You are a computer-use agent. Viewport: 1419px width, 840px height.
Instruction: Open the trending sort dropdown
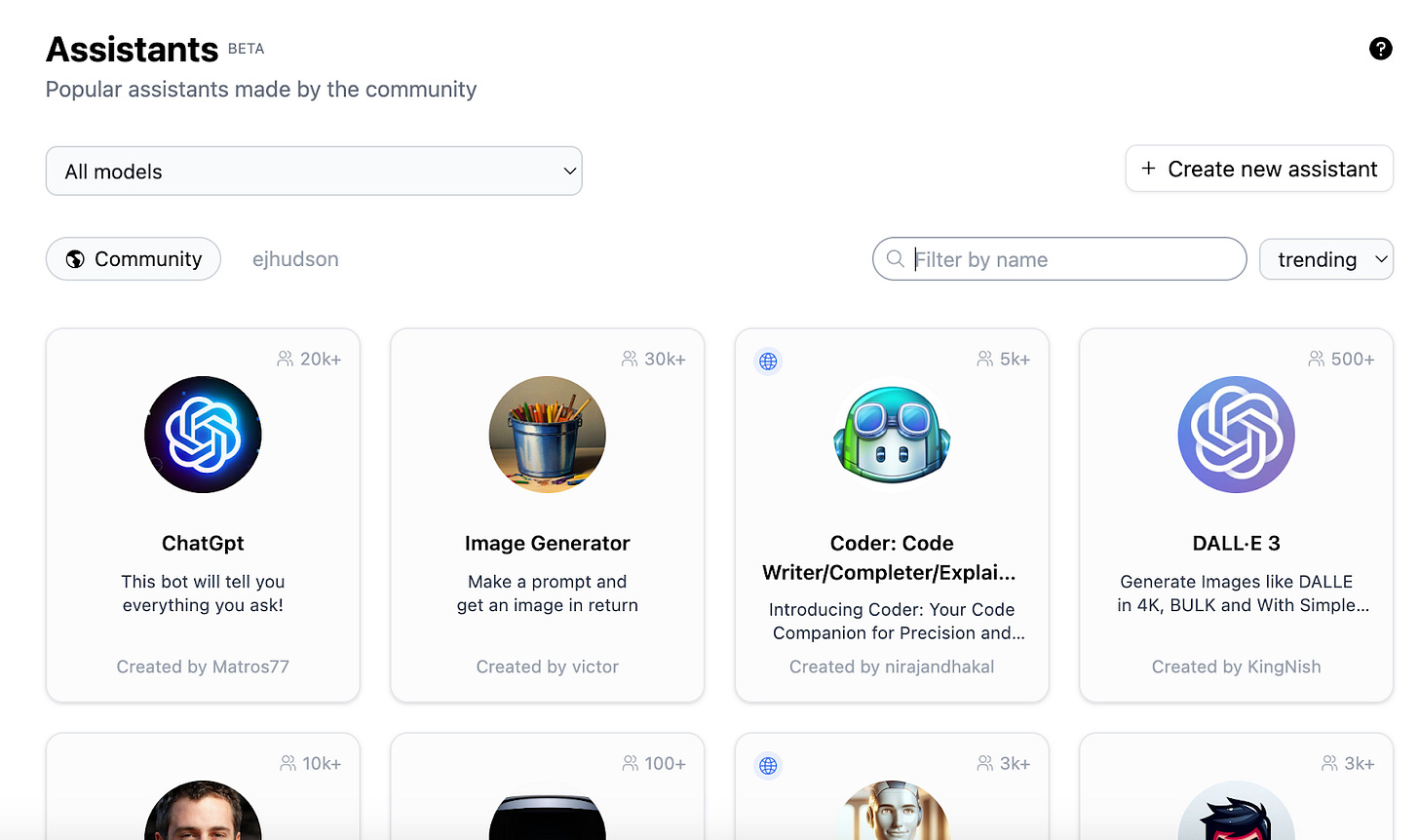click(x=1325, y=259)
